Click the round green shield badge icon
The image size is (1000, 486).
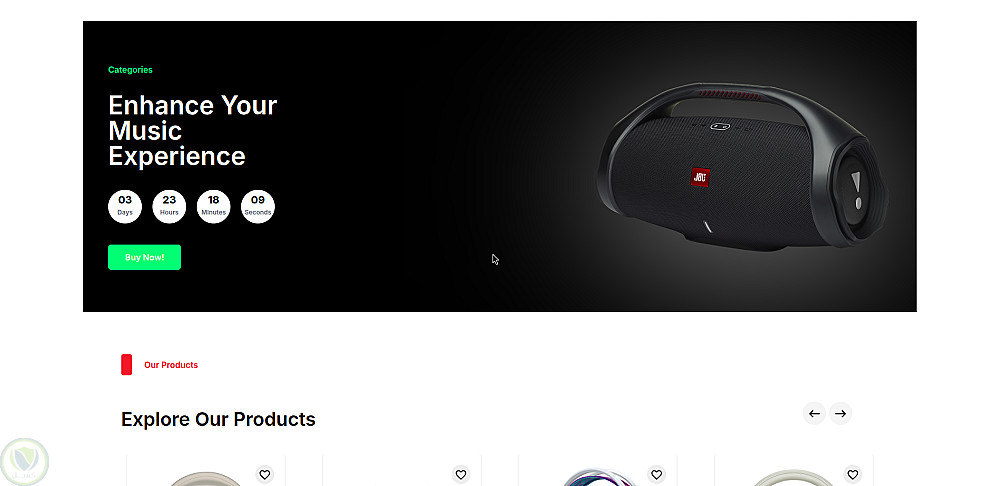[x=25, y=461]
